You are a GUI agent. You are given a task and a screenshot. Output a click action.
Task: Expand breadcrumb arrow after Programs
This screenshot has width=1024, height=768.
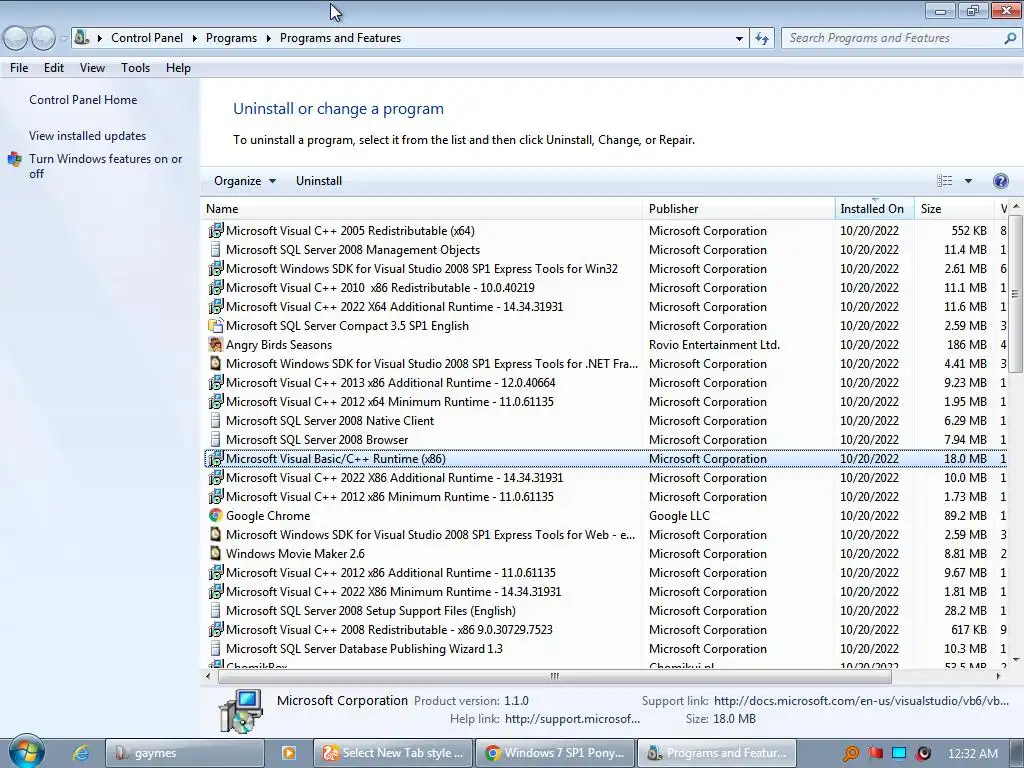pyautogui.click(x=268, y=38)
